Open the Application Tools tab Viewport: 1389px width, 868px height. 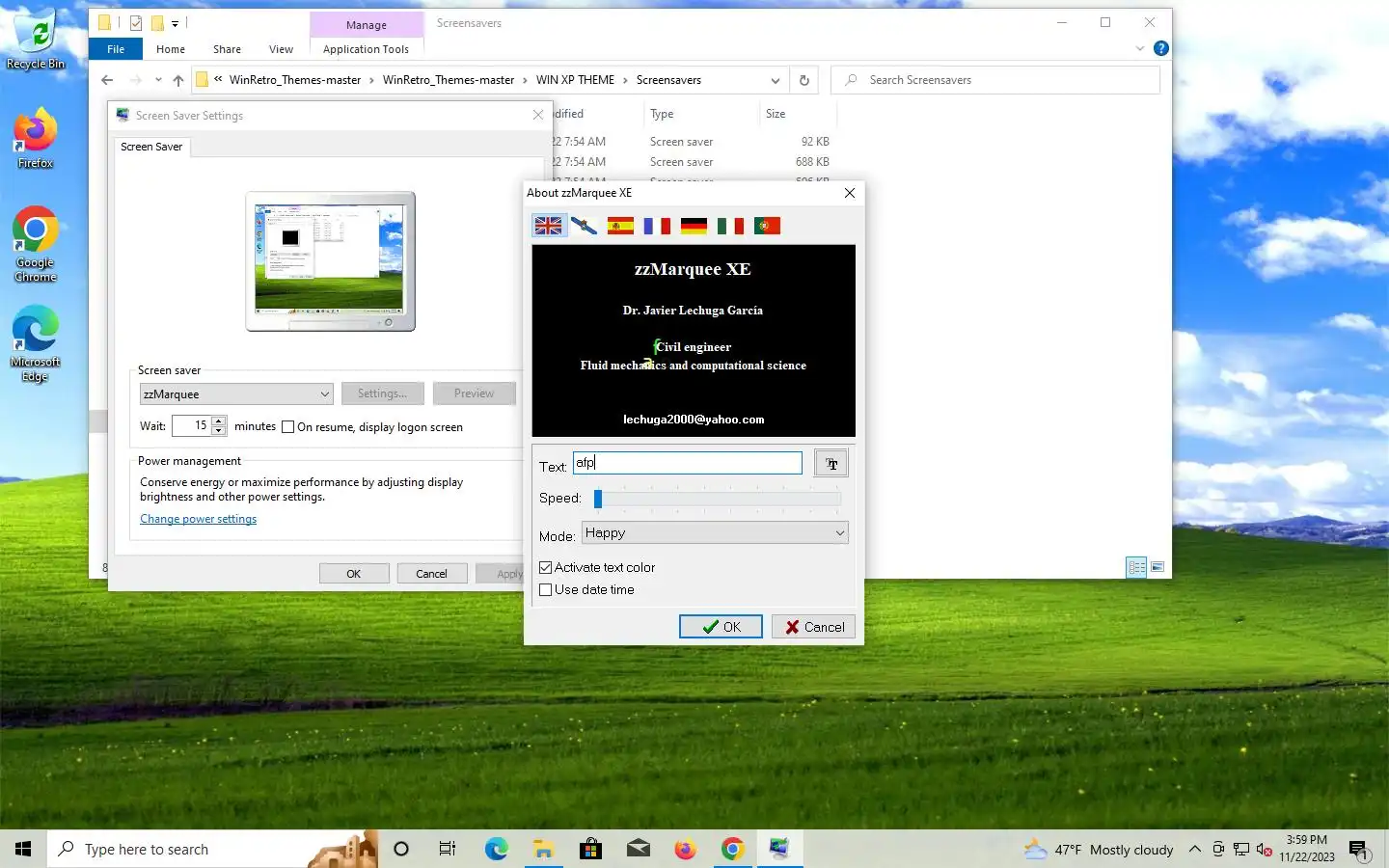[366, 49]
